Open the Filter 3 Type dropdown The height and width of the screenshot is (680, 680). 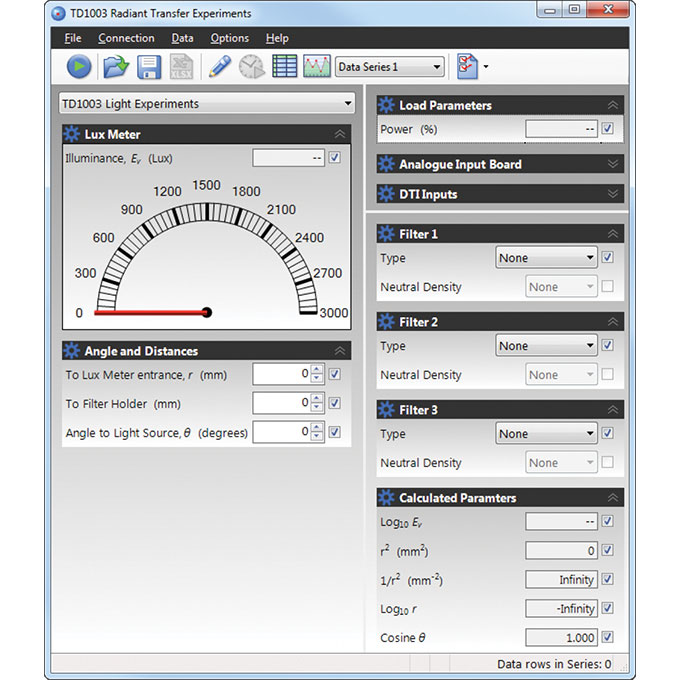pos(546,433)
